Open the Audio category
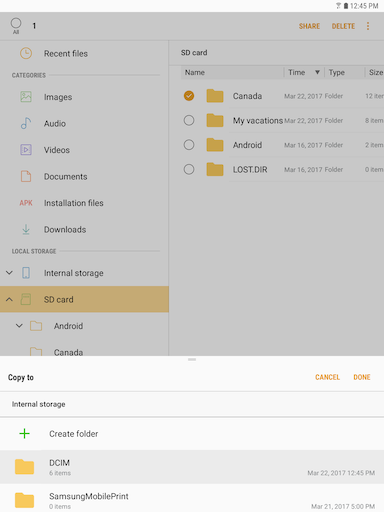Screen dimensions: 384x512 (84, 123)
